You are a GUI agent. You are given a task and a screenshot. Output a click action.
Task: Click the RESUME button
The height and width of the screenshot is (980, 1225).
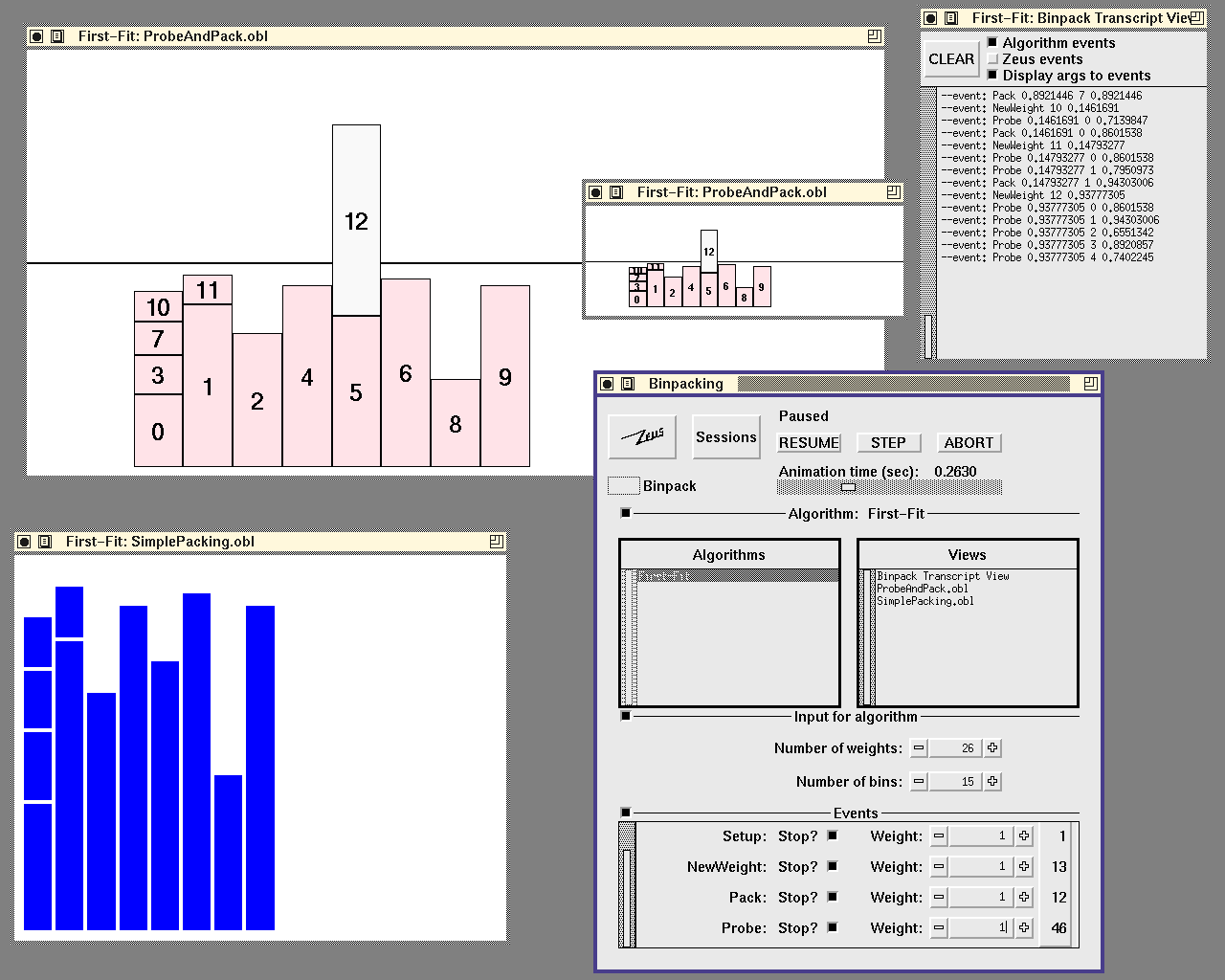coord(809,443)
